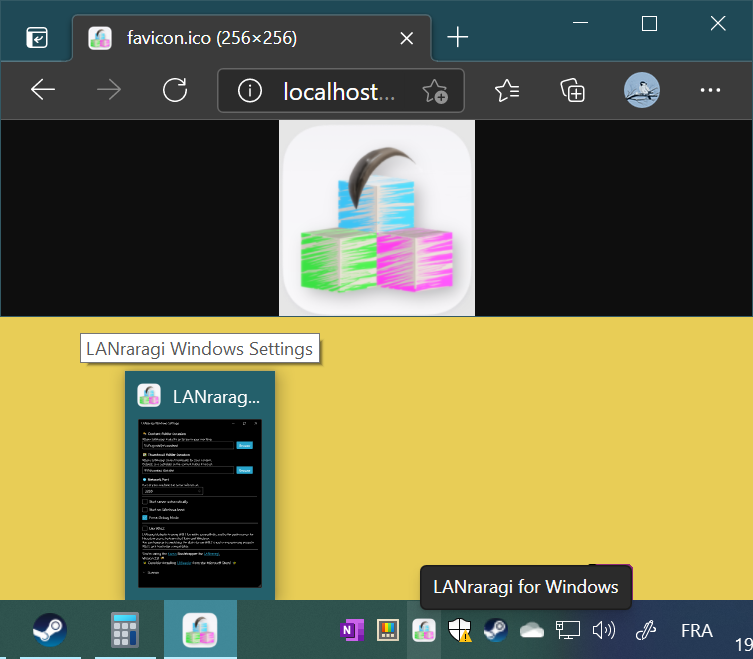Image resolution: width=753 pixels, height=659 pixels.
Task: Open Windows Ink Workspace pen icon
Action: pyautogui.click(x=645, y=630)
